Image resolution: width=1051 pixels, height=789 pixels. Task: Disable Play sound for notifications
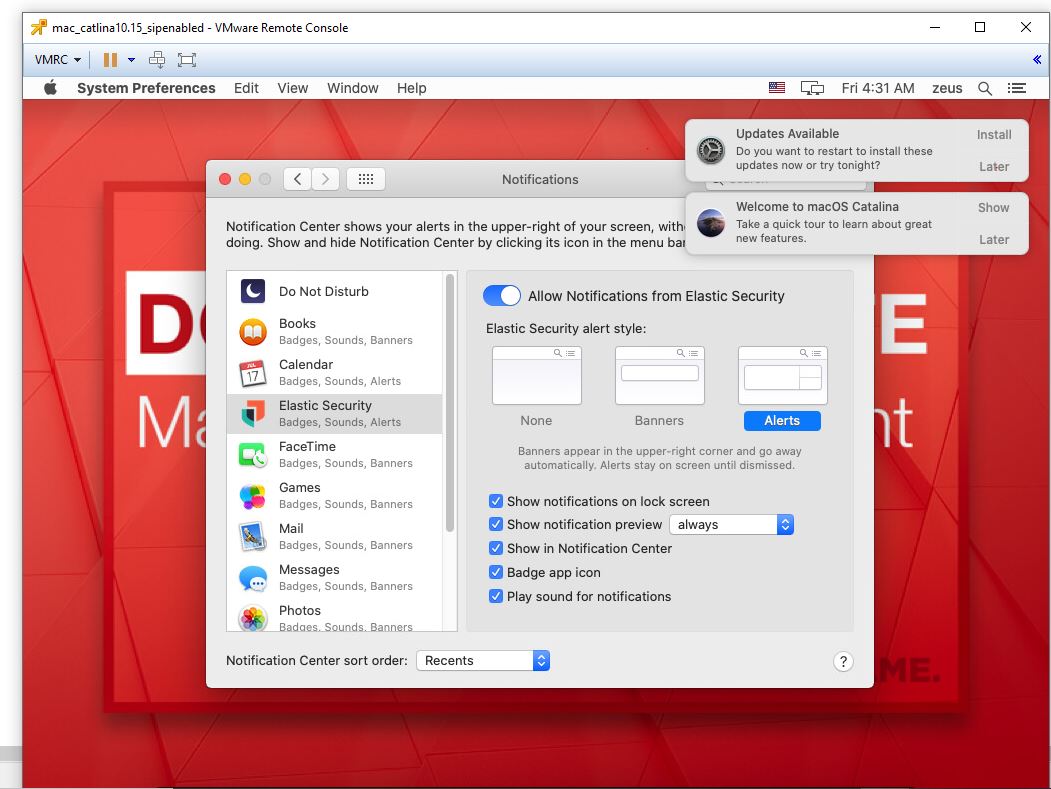click(496, 596)
